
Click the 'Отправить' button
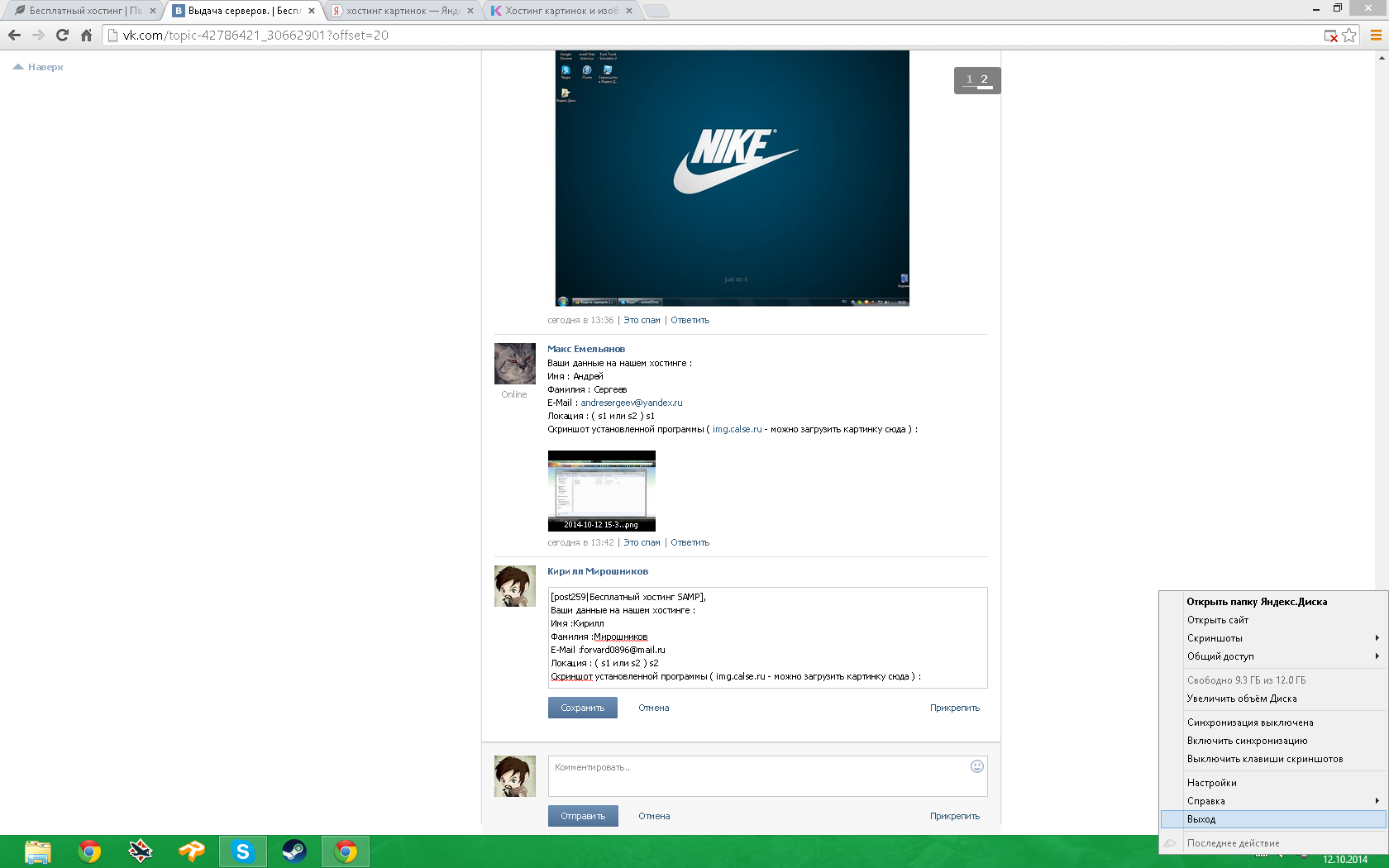tap(583, 816)
